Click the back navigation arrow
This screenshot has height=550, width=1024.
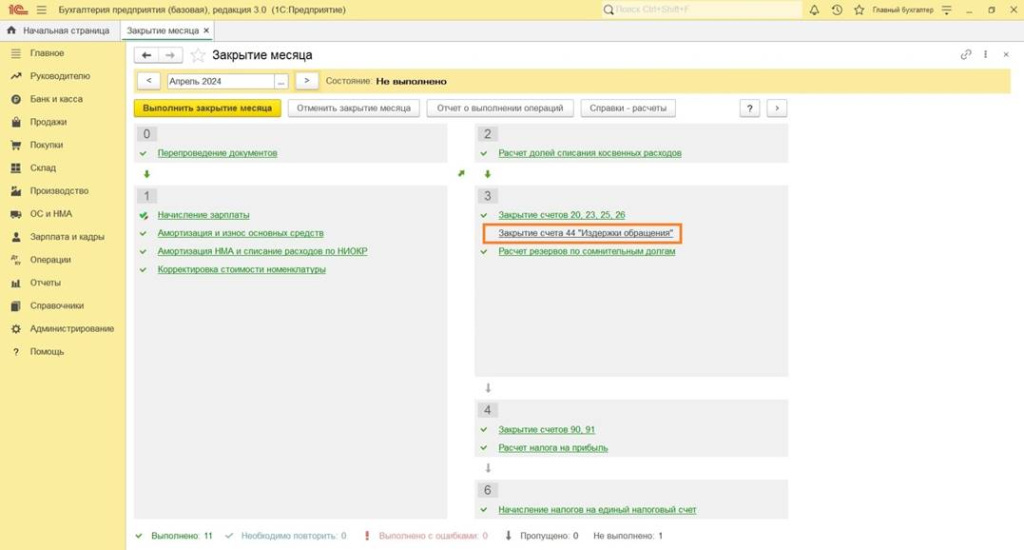pyautogui.click(x=147, y=55)
